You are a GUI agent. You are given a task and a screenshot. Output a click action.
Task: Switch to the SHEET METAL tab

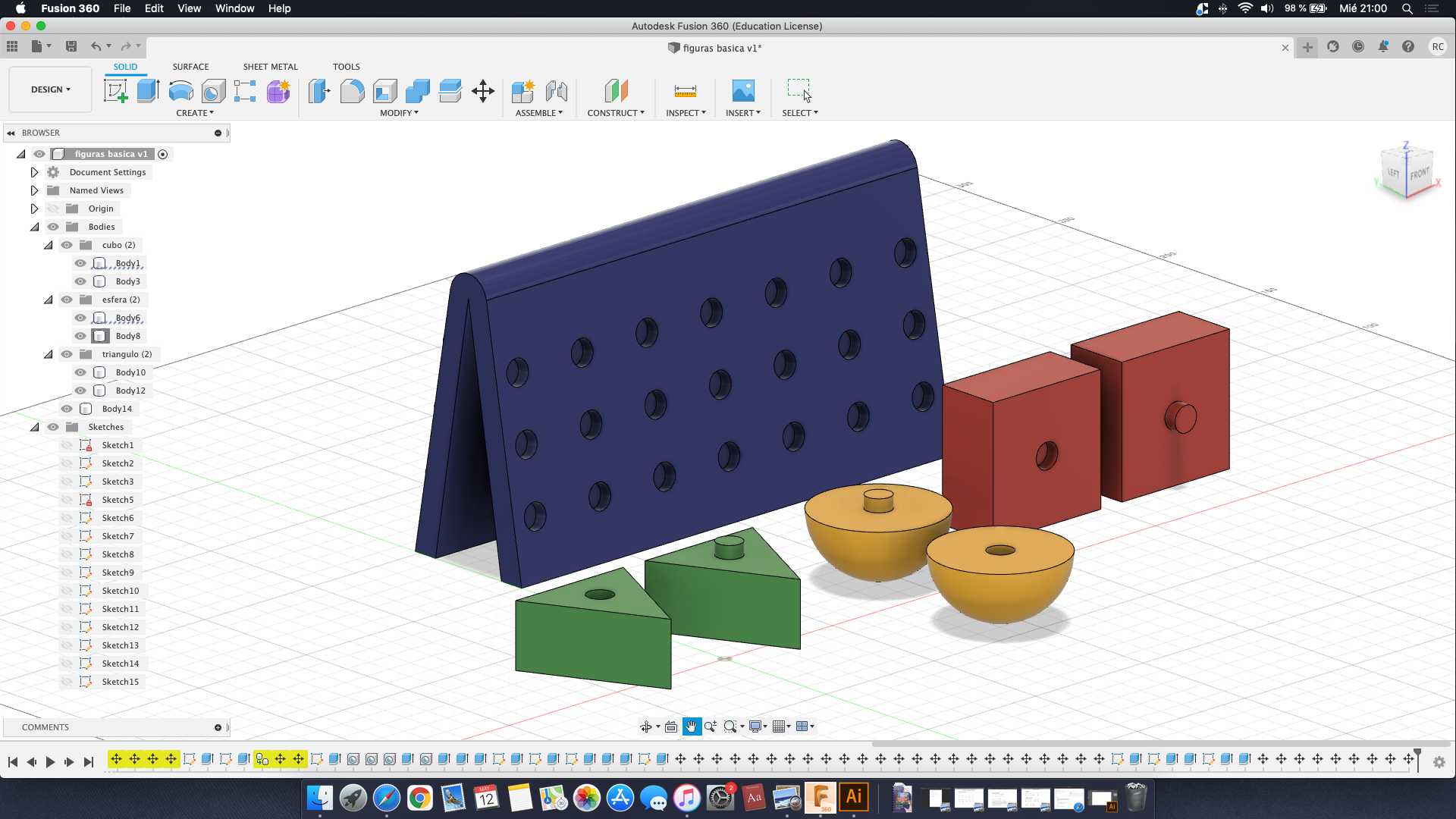pyautogui.click(x=270, y=66)
